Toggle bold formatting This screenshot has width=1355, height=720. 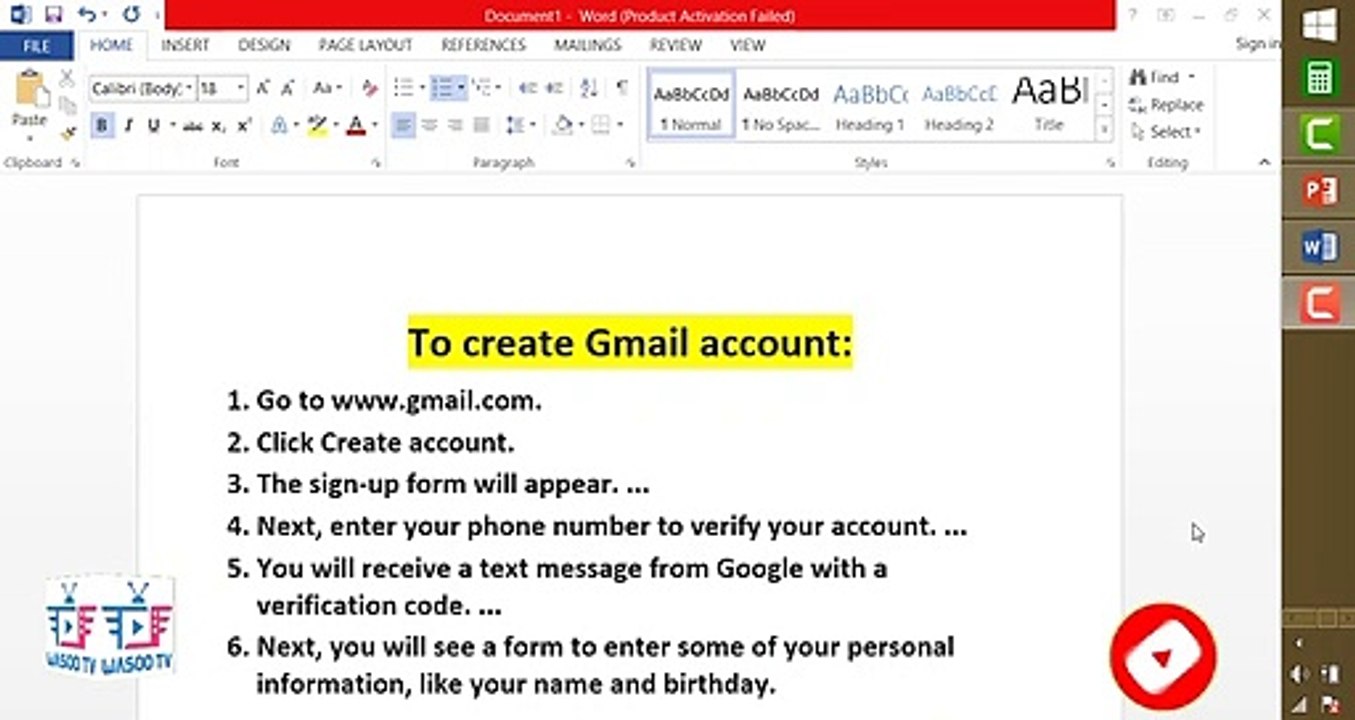(x=101, y=125)
